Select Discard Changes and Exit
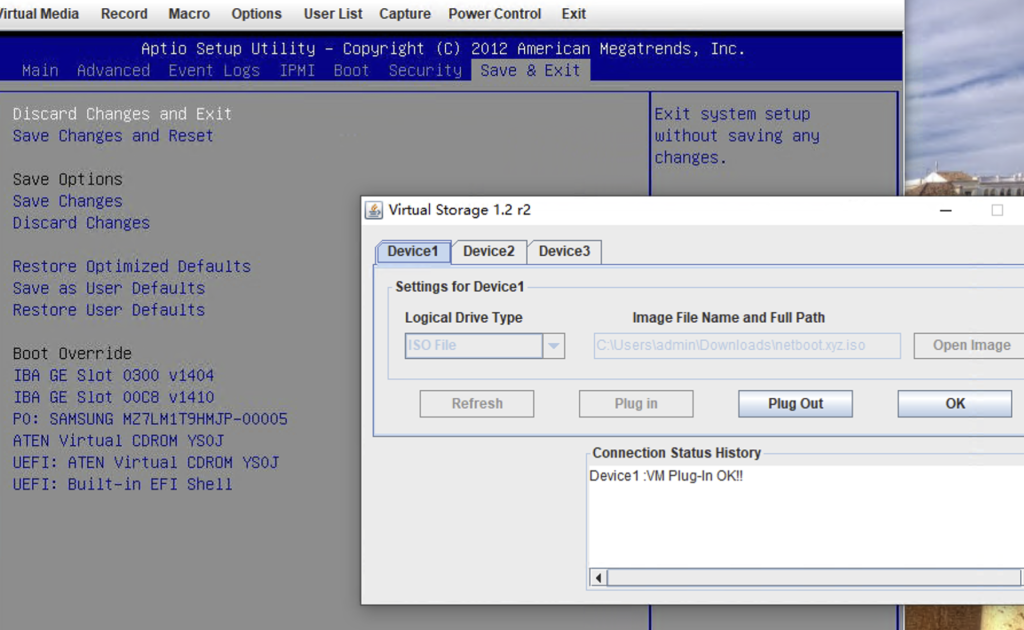Image resolution: width=1024 pixels, height=630 pixels. click(122, 114)
